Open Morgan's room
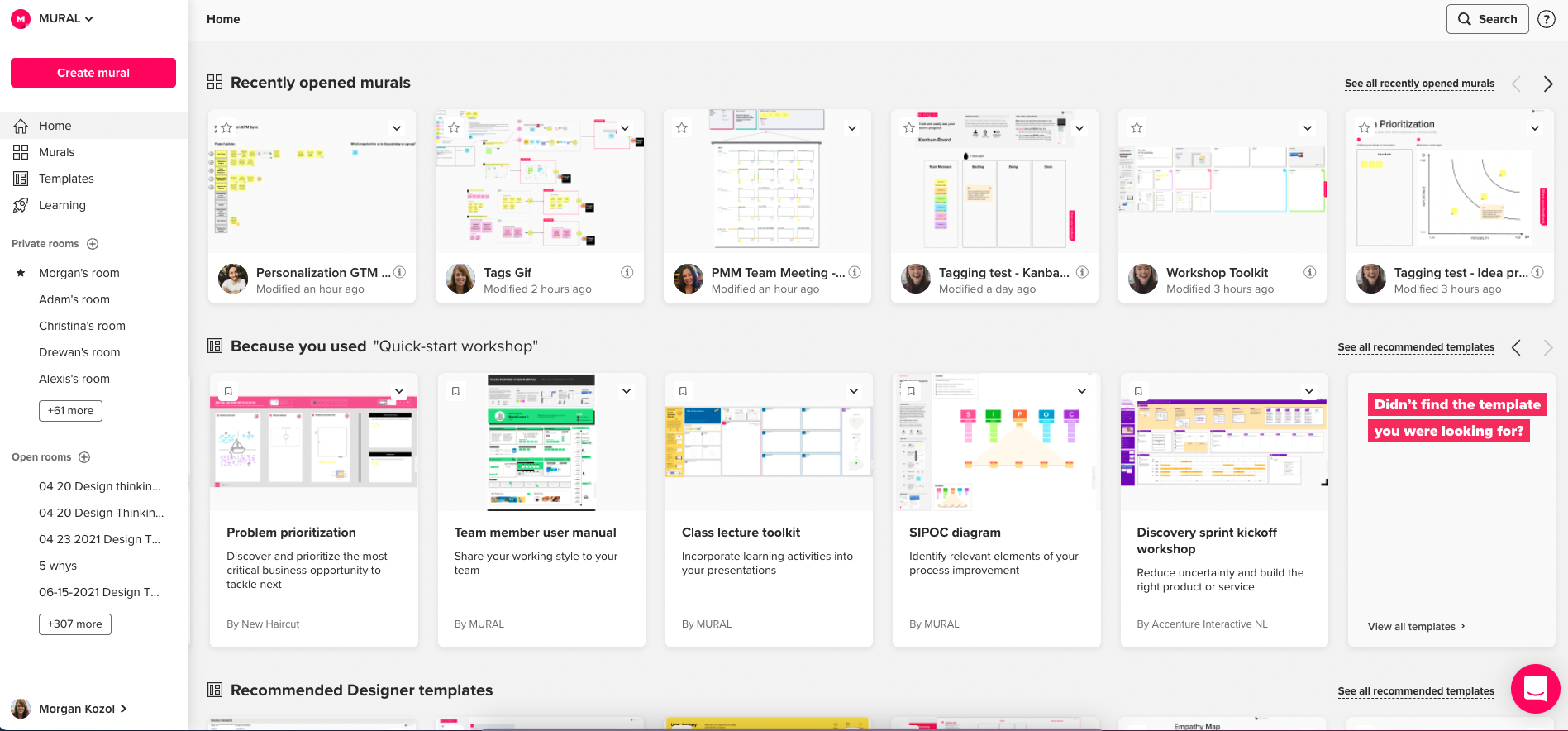1568x731 pixels. 79,273
